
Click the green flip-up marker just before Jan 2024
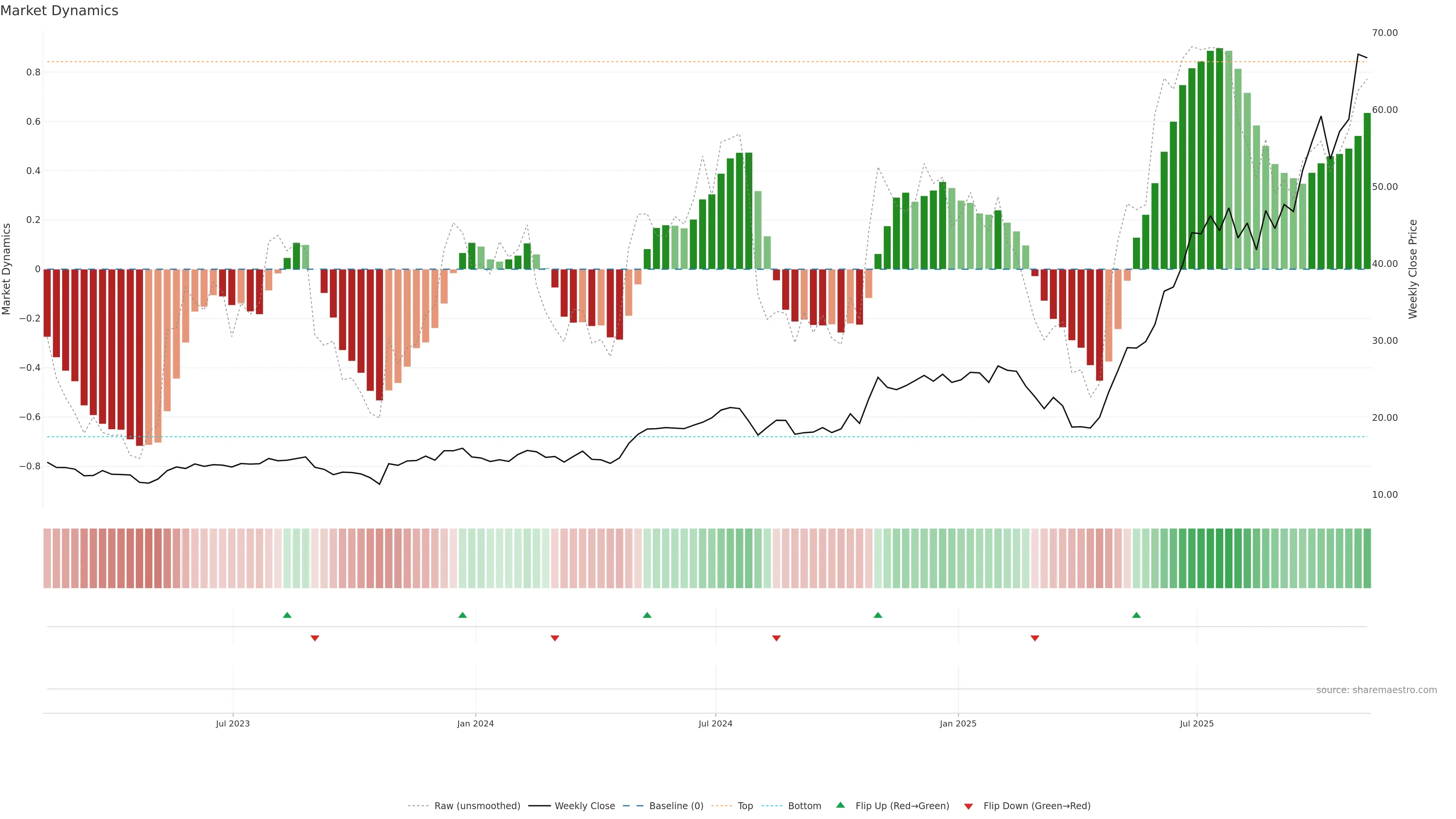(462, 615)
